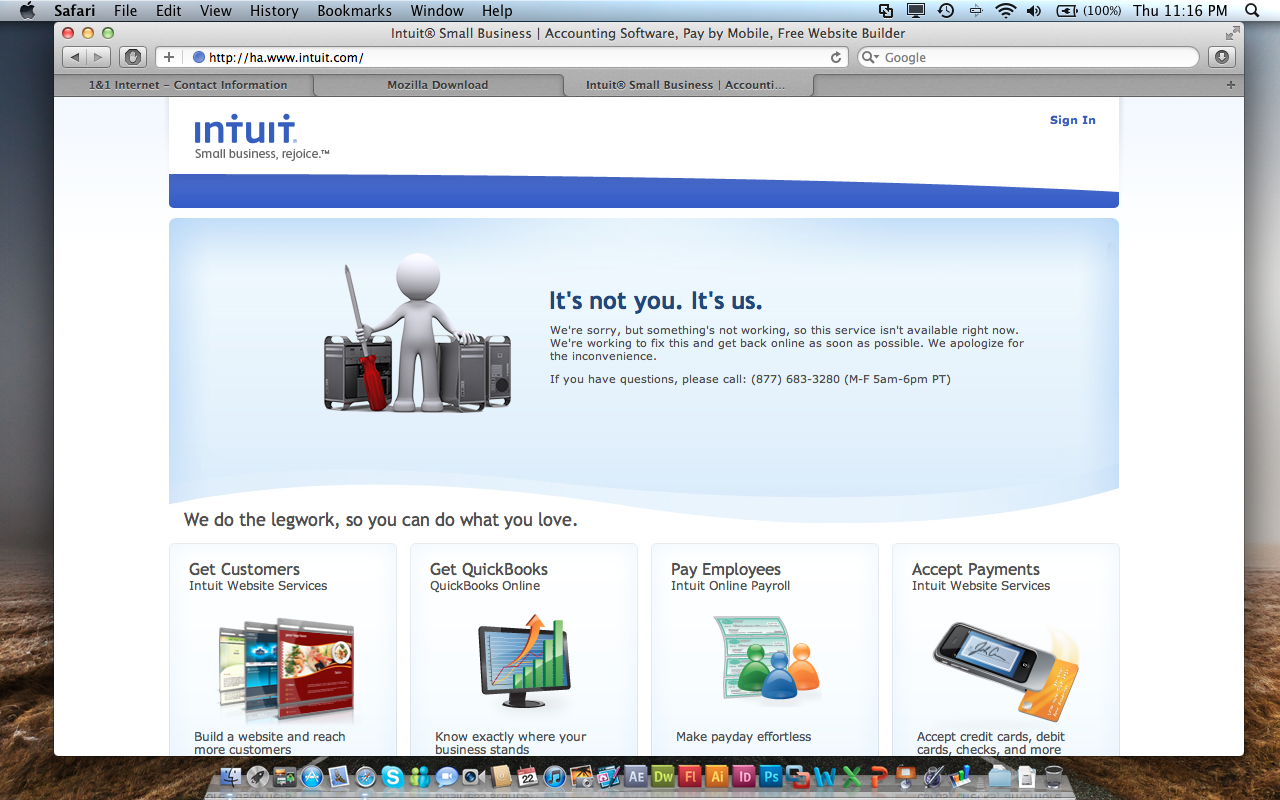Screen dimensions: 1280x800
Task: Open the Safari downloads button
Action: point(1222,57)
